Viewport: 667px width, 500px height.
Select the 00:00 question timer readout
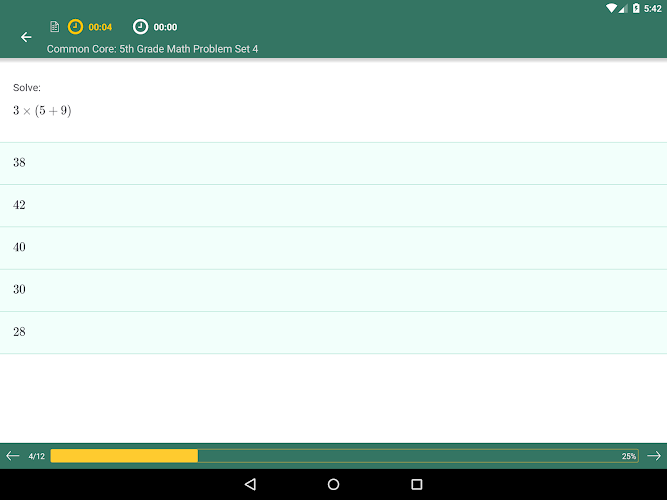point(165,27)
